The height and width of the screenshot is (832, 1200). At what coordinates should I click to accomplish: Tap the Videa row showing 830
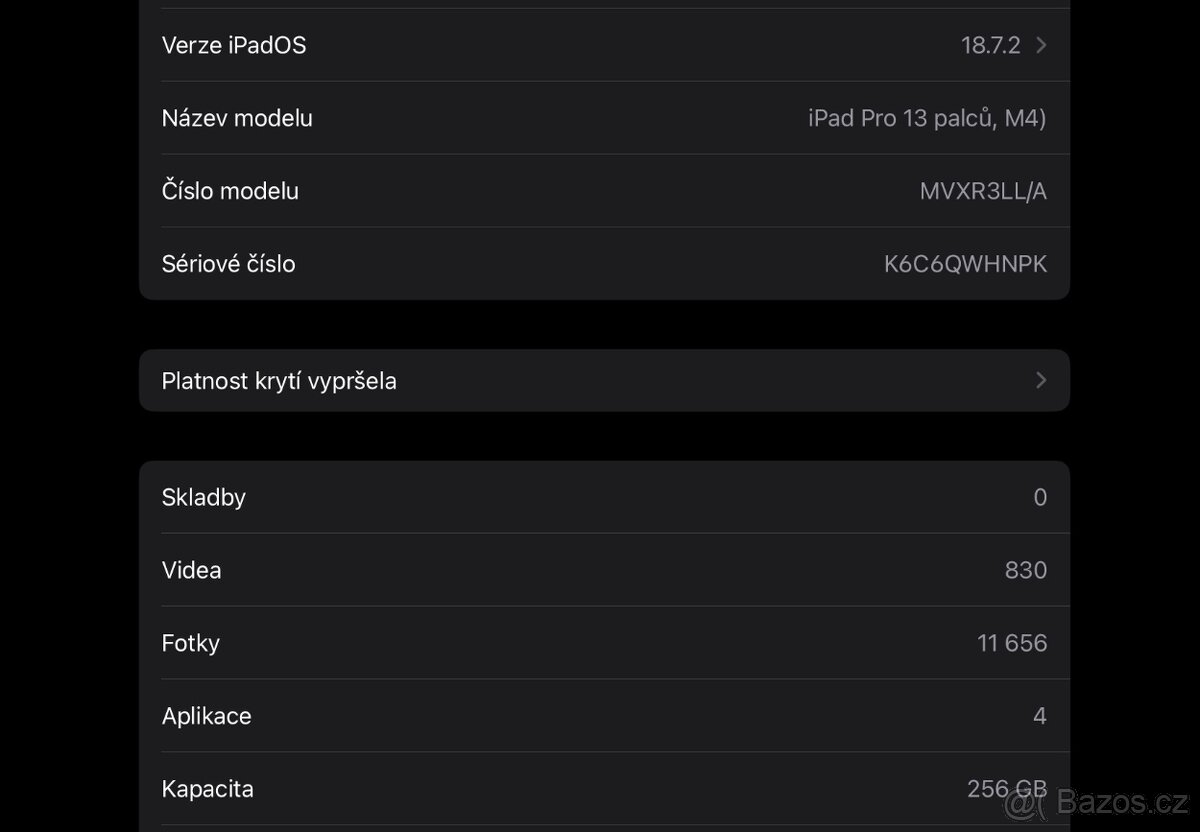(x=600, y=570)
